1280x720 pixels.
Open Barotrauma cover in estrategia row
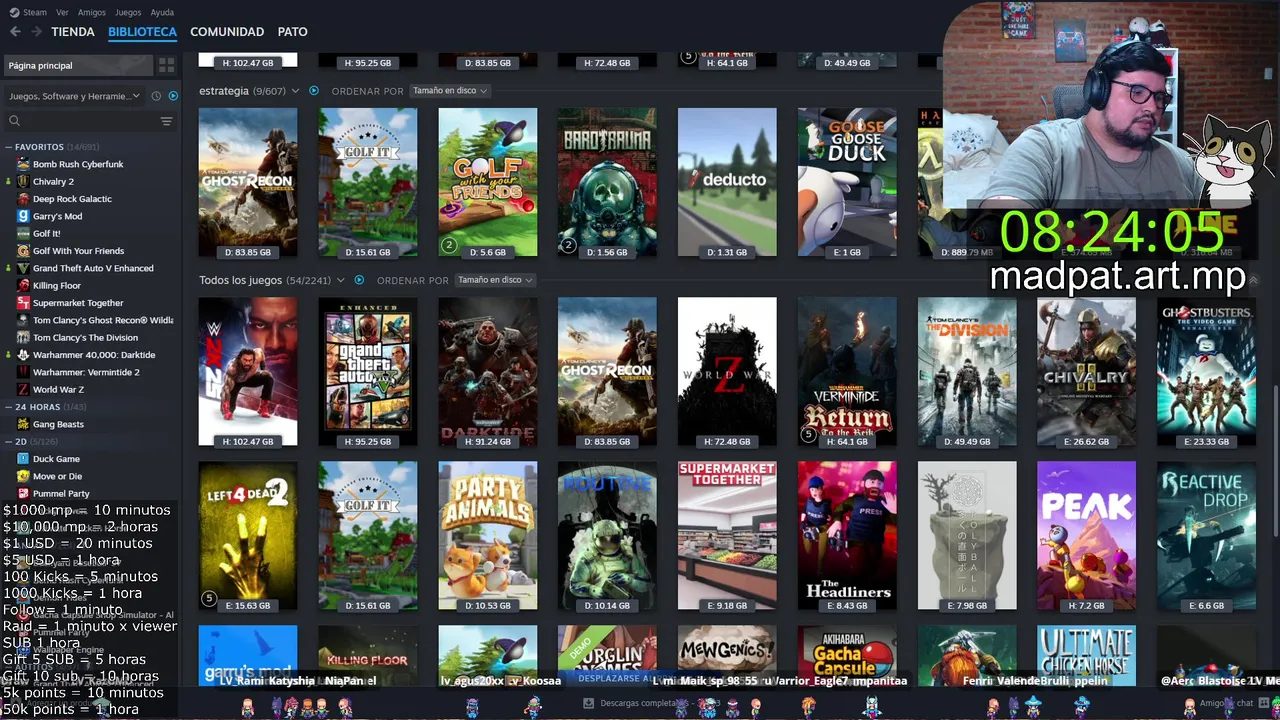coord(607,182)
